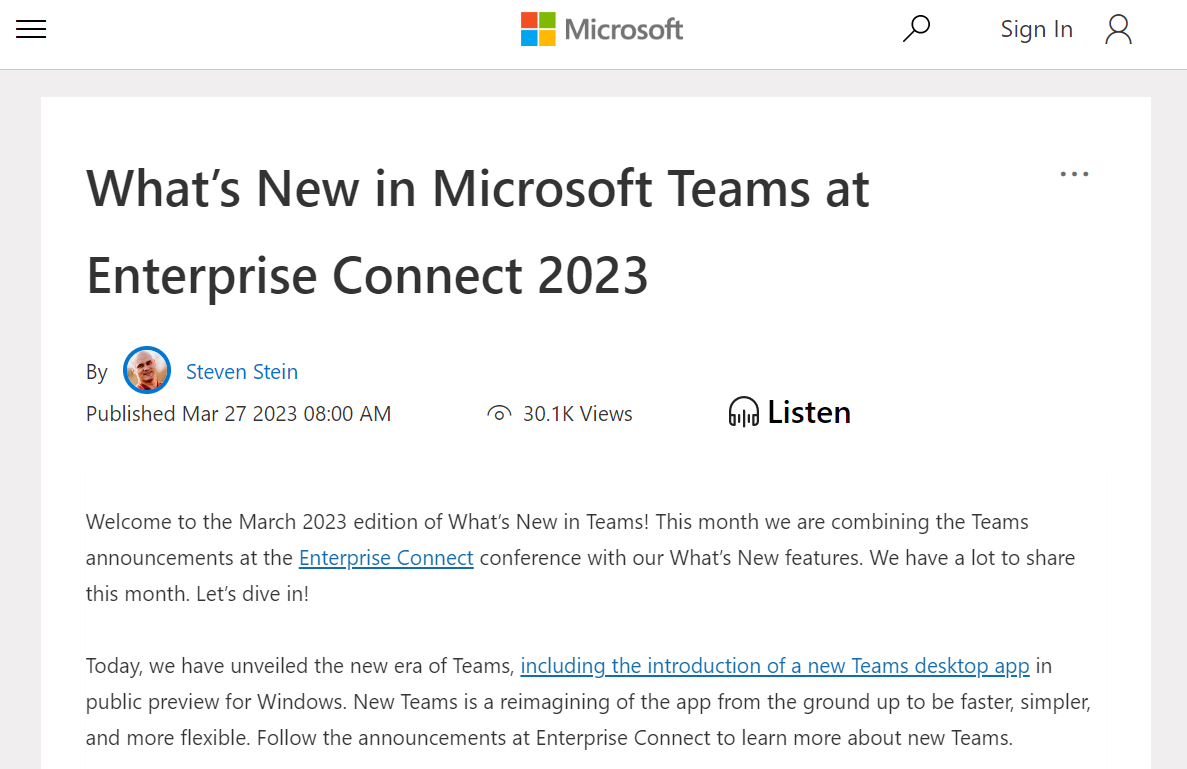This screenshot has height=769, width=1187.
Task: Open the article options via three-dot menu
Action: tap(1074, 173)
